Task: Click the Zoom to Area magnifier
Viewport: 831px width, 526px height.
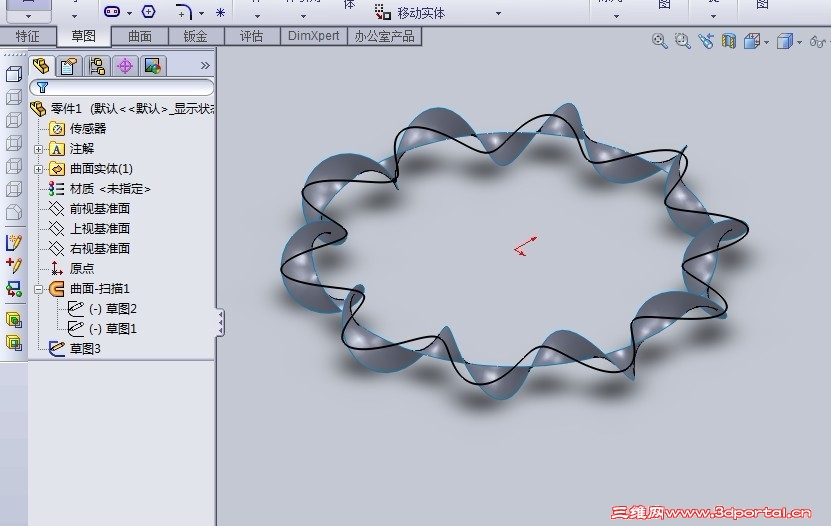Action: (x=682, y=41)
